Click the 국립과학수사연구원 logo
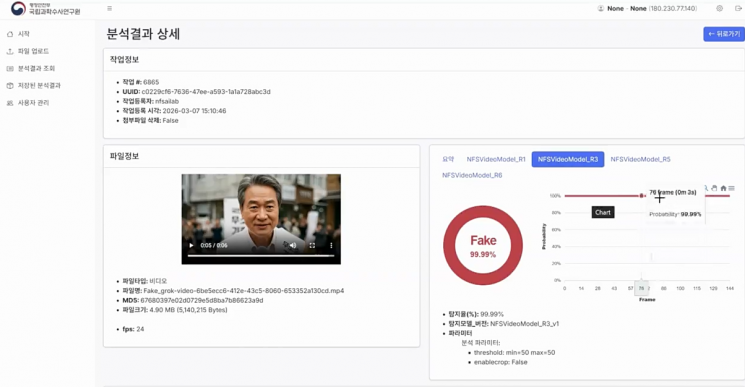Image resolution: width=745 pixels, height=387 pixels. point(46,9)
